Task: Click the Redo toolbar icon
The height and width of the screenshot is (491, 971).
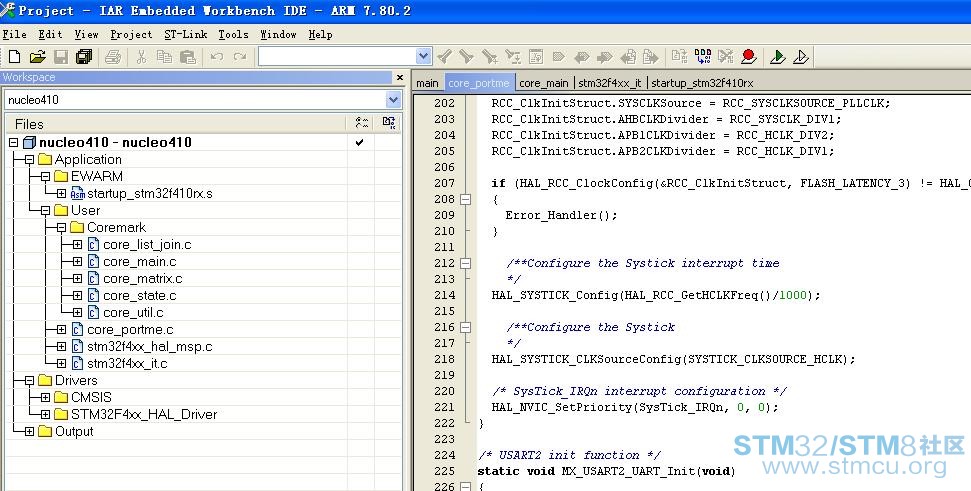Action: pyautogui.click(x=240, y=57)
